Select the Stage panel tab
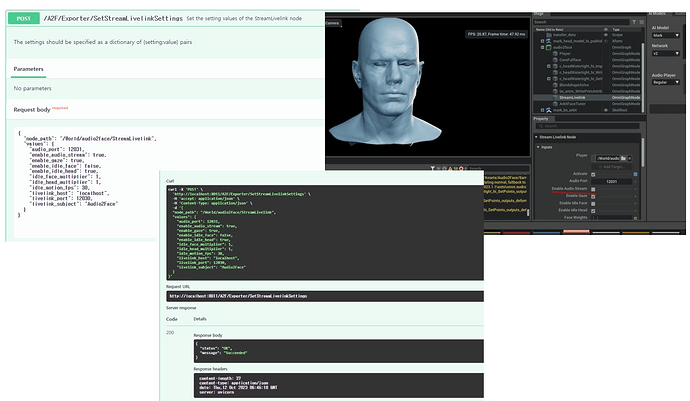Image resolution: width=690 pixels, height=401 pixels. [x=539, y=14]
